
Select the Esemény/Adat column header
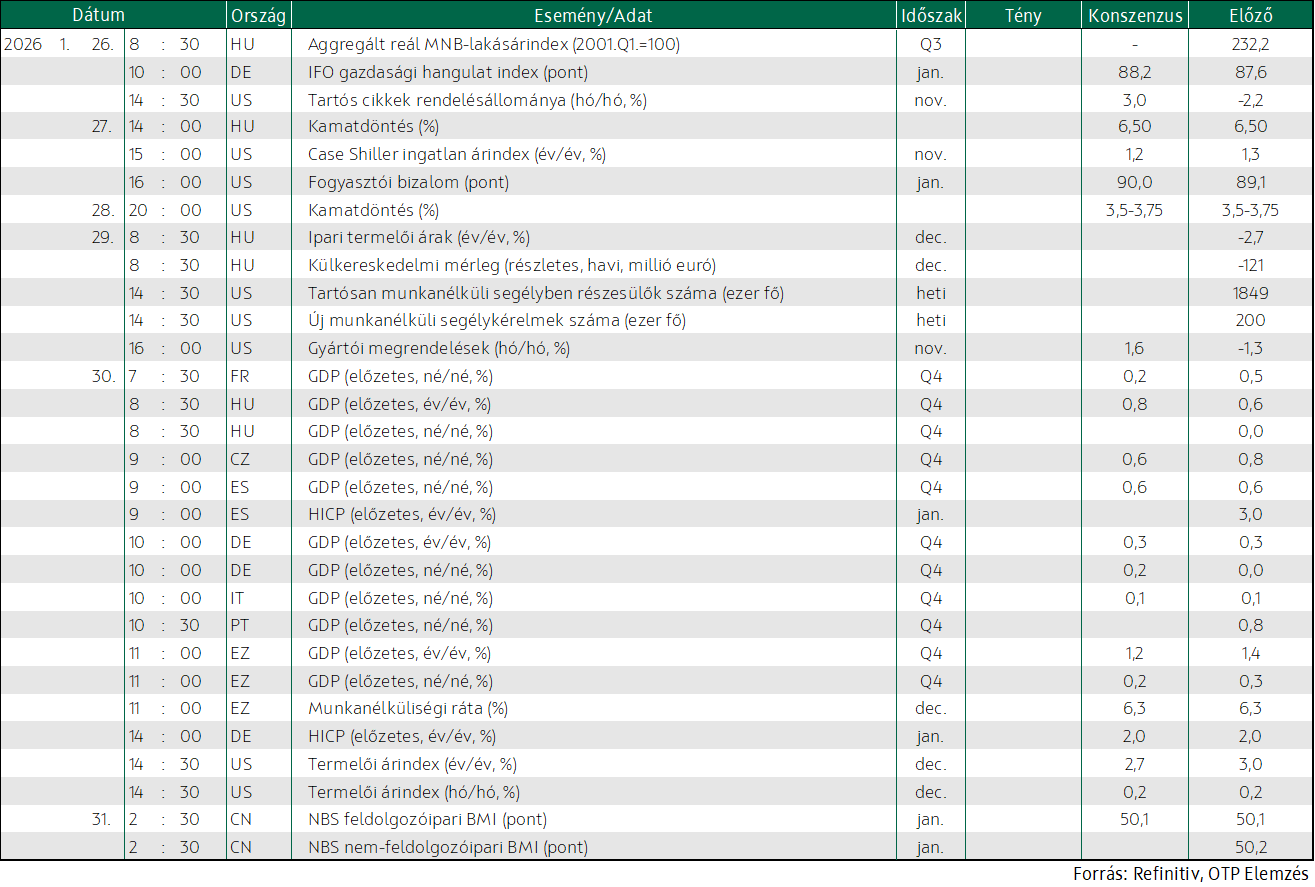point(594,16)
